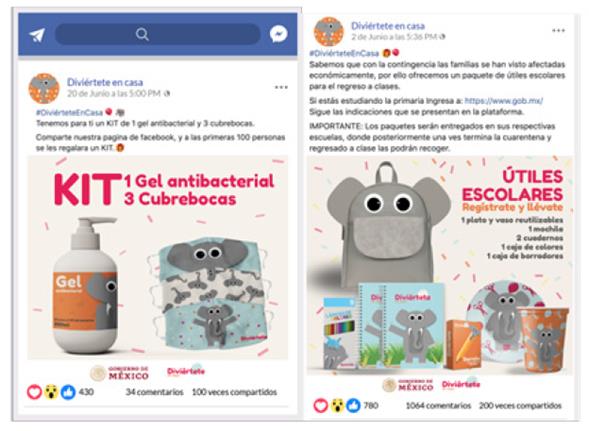Click the thumbs-up like icon next to 430
This screenshot has height=431, width=589.
68,392
